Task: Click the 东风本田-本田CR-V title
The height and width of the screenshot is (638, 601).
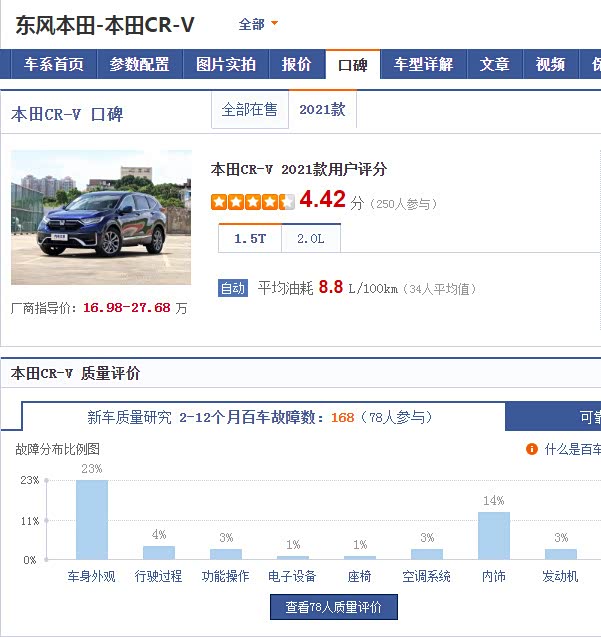Action: tap(105, 25)
